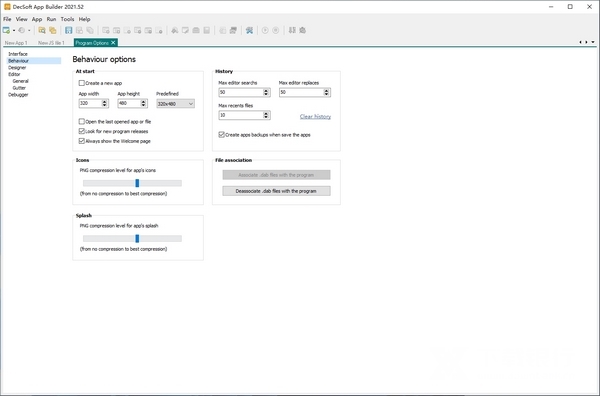This screenshot has height=396, width=600.
Task: Select Designer in the options tree
Action: [17, 68]
